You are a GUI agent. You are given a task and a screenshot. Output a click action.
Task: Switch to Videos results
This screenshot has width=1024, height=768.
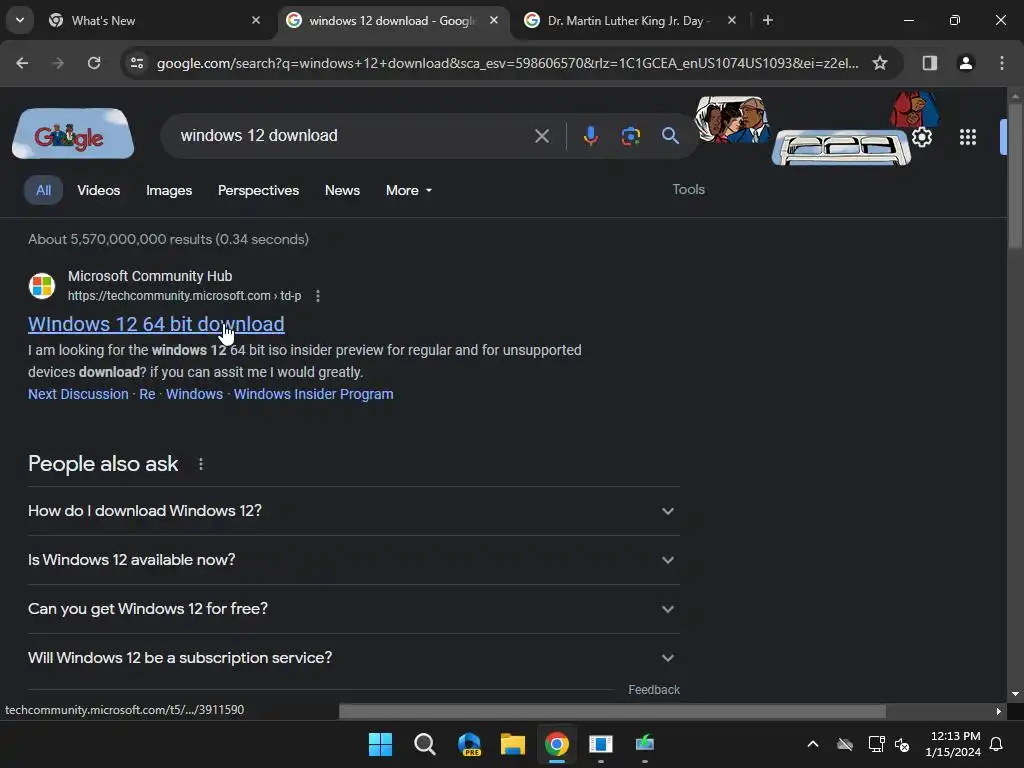pyautogui.click(x=99, y=190)
